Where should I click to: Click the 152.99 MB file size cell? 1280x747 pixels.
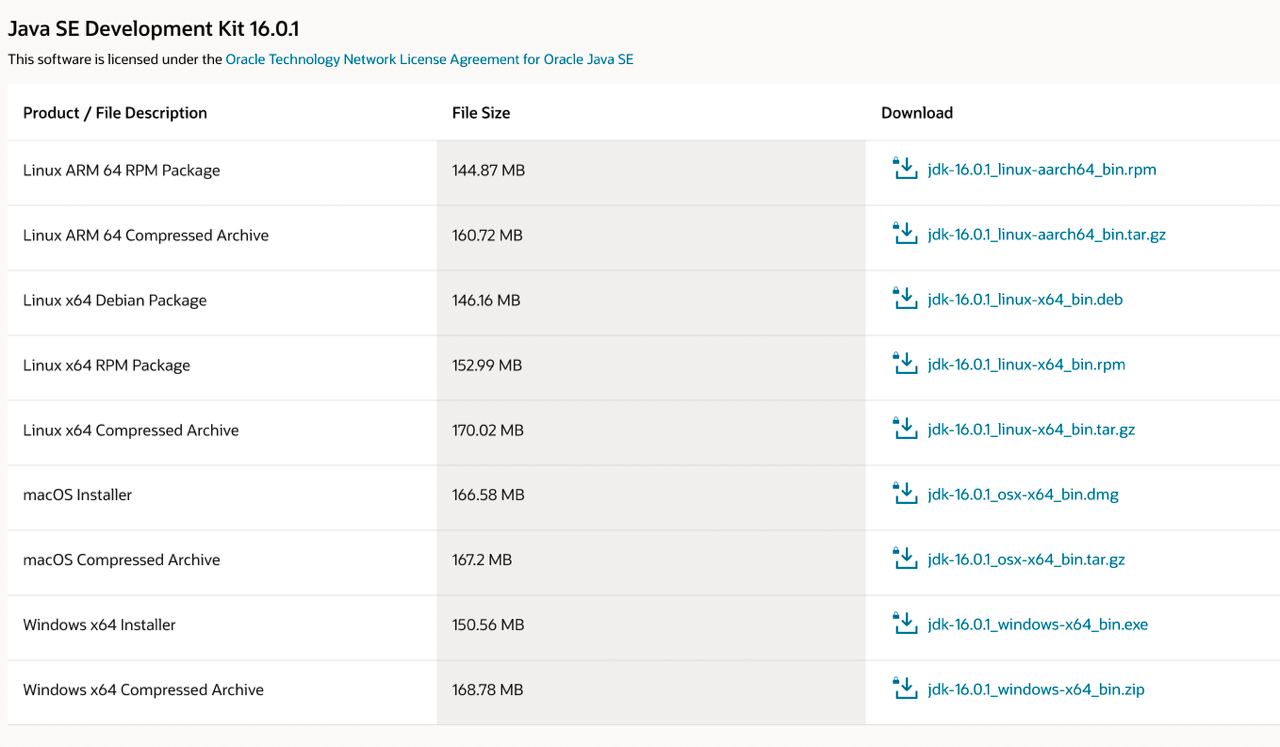(651, 365)
